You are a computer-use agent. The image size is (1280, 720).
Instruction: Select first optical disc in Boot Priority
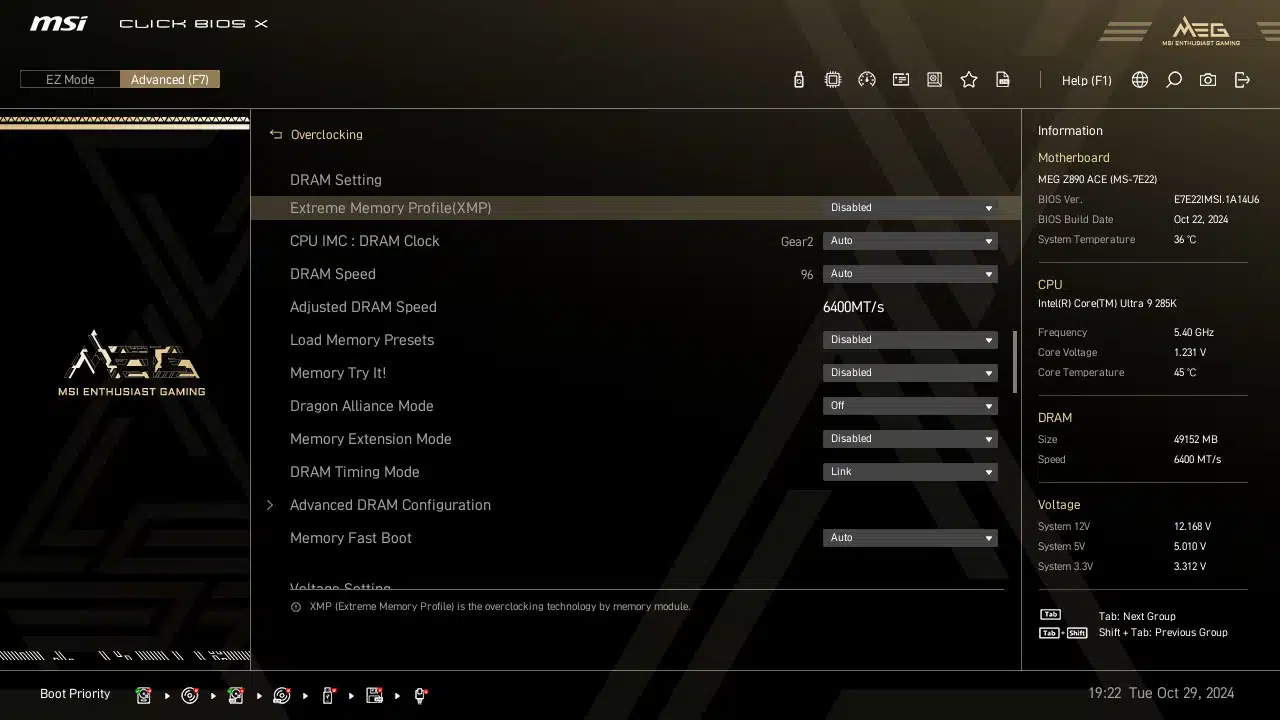tap(190, 695)
